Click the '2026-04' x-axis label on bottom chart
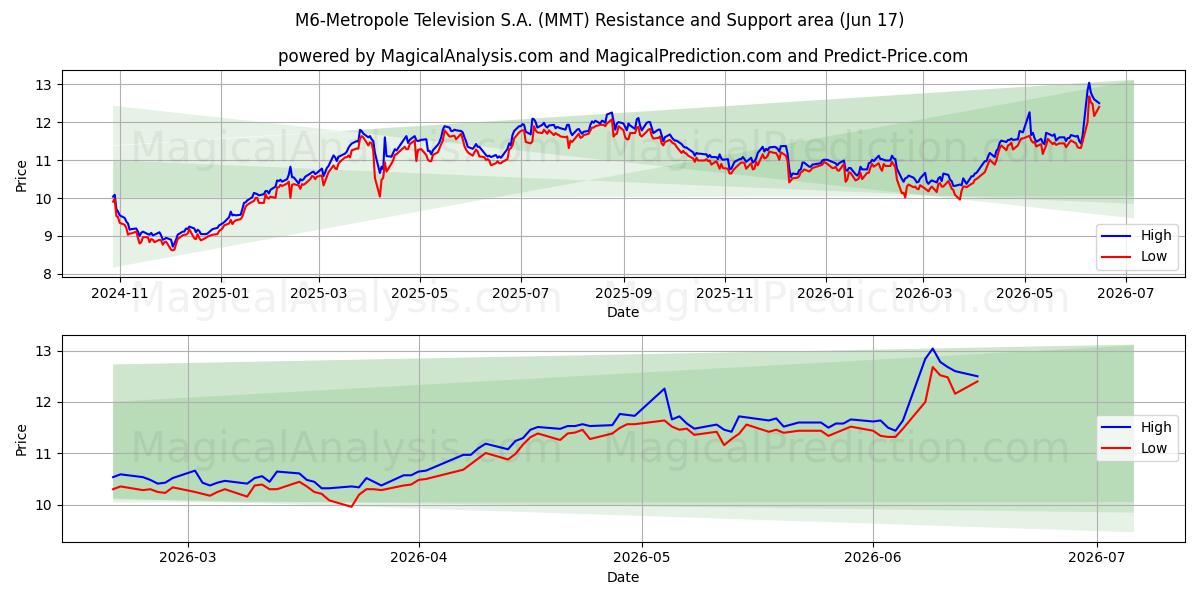 click(x=418, y=558)
